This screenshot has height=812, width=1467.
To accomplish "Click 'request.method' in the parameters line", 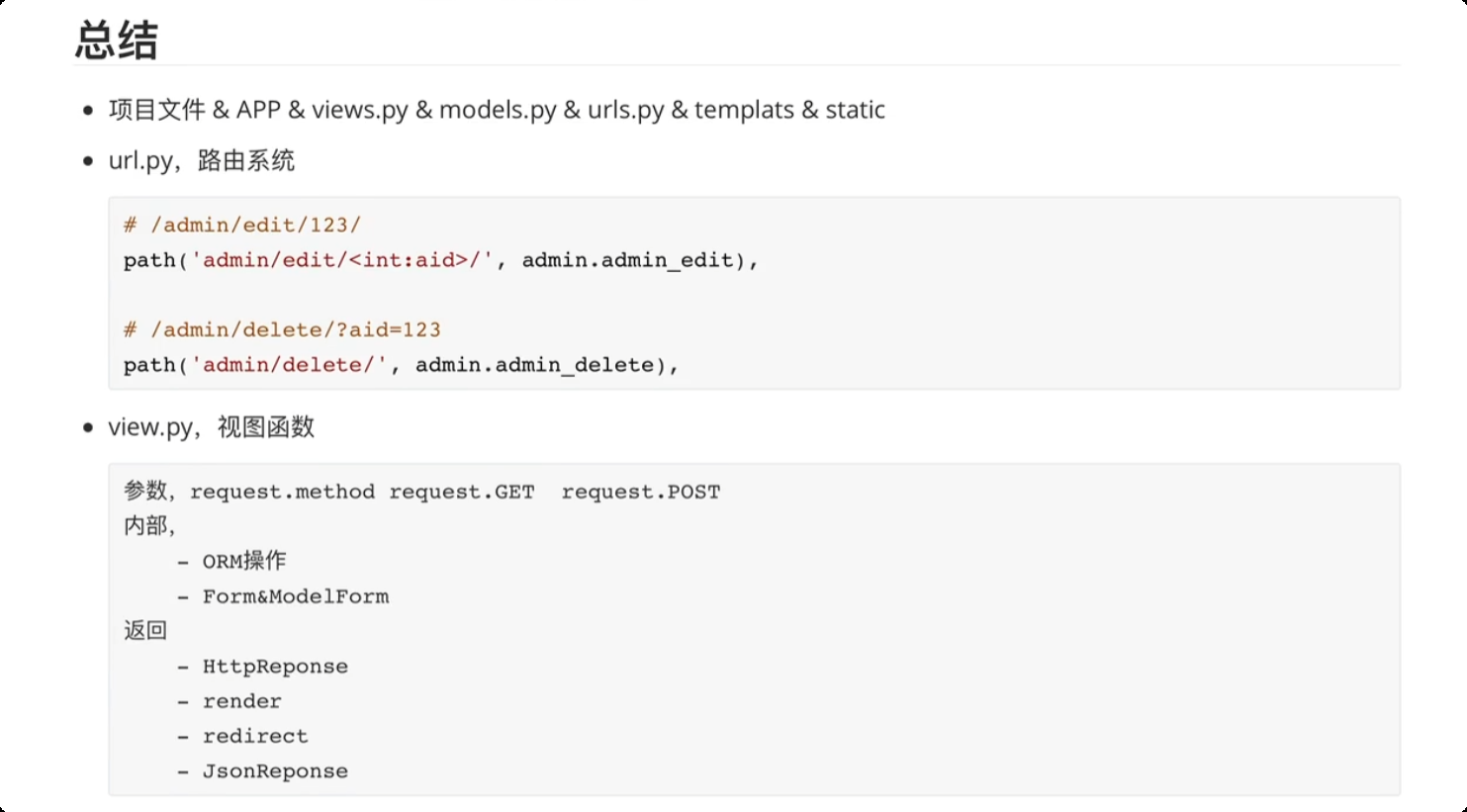I will [282, 493].
